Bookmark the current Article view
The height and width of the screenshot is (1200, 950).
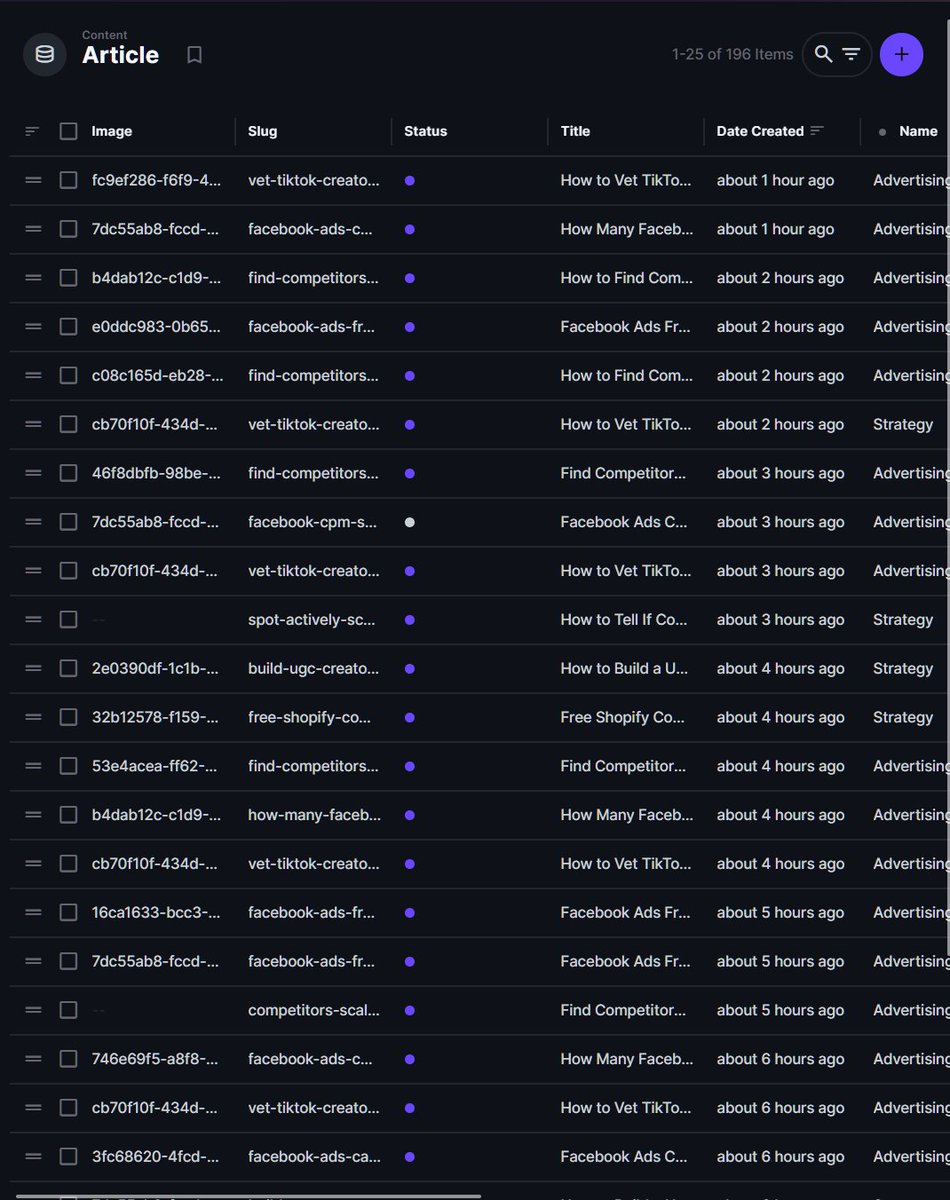[x=195, y=55]
